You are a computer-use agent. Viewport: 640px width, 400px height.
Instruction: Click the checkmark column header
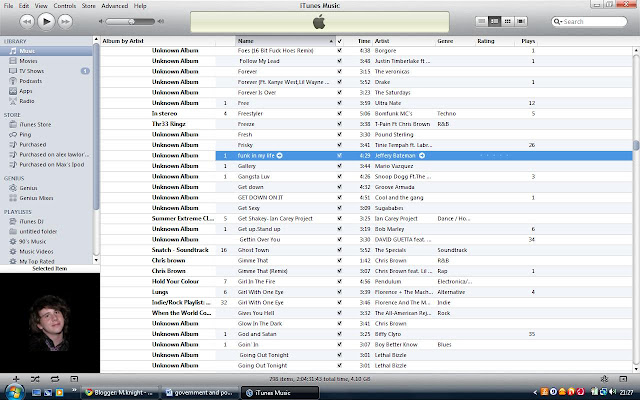point(340,41)
